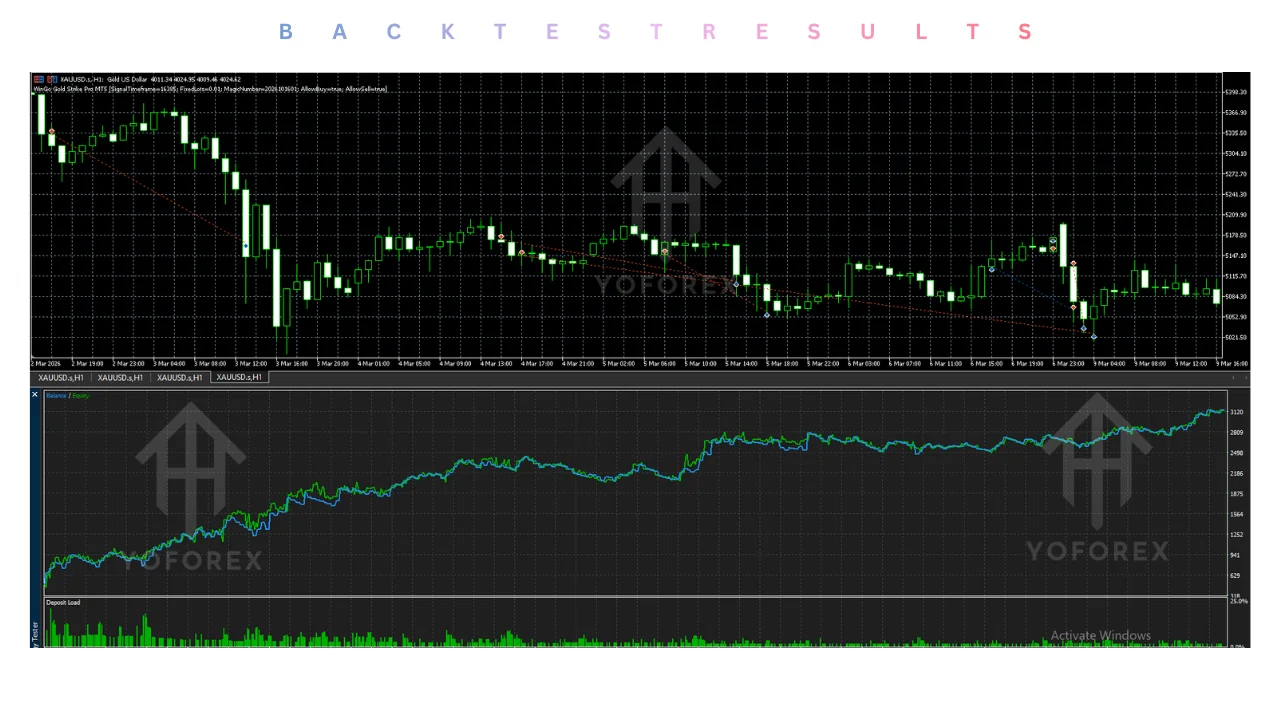The height and width of the screenshot is (720, 1280).
Task: Close the Strategy Tester graph panel
Action: click(35, 394)
